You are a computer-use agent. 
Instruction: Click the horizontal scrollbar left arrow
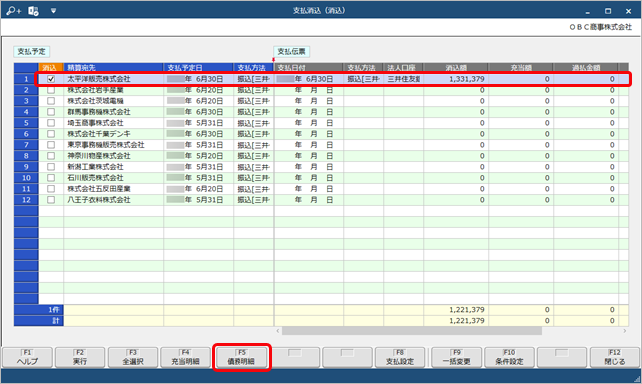point(278,331)
